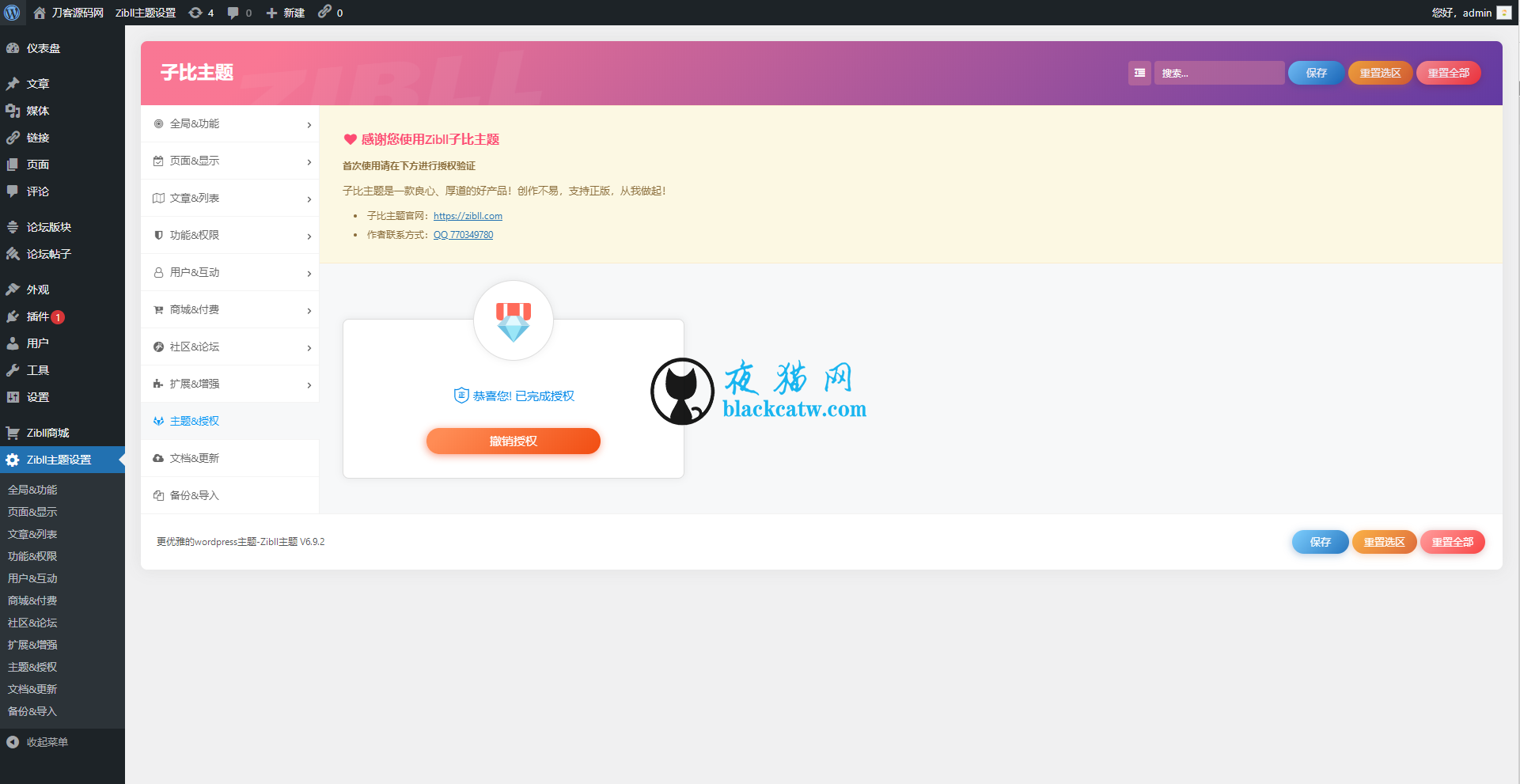Expand 社区&论坛 section chevron
1520x784 pixels.
[x=309, y=348]
